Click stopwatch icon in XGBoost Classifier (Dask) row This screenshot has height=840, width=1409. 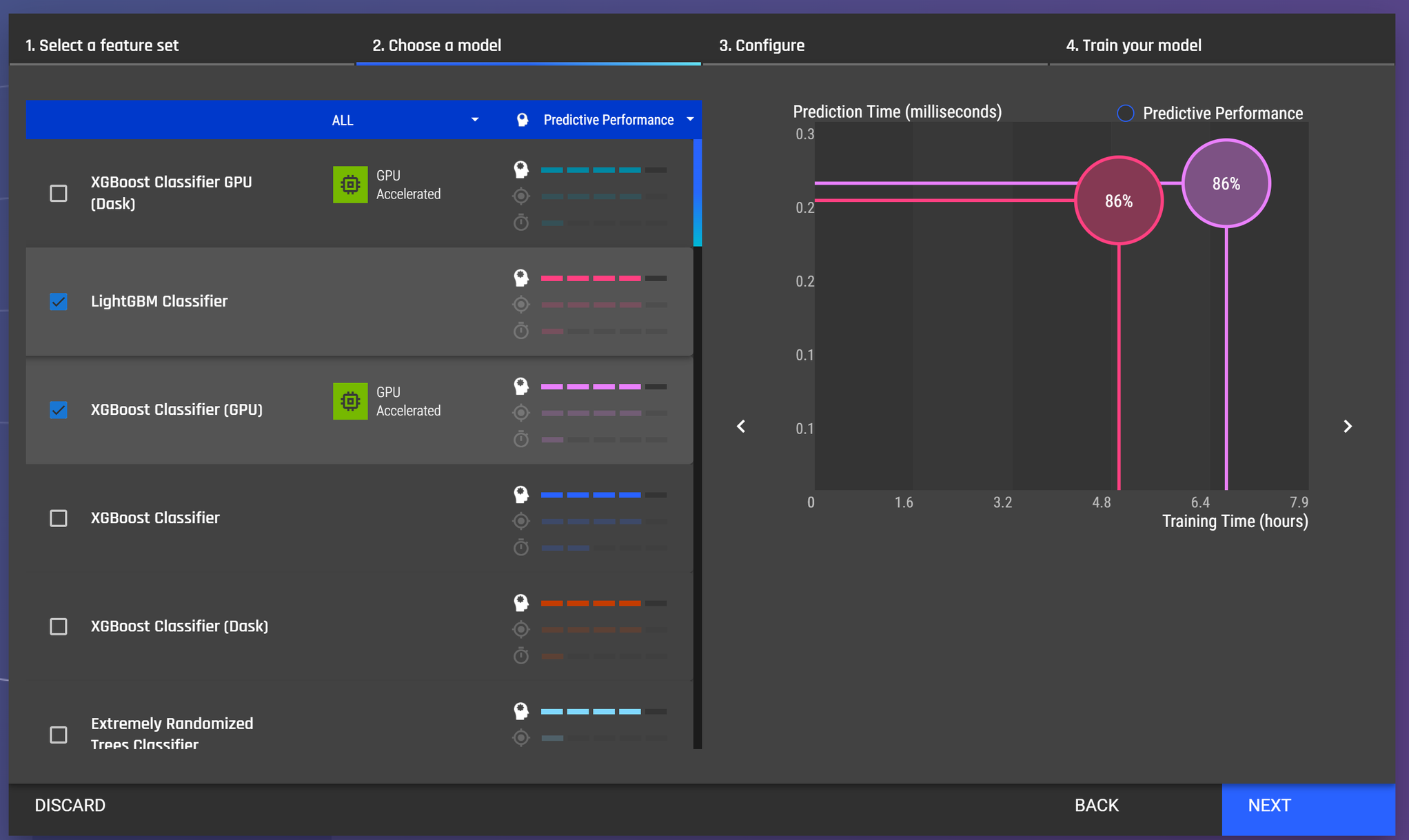[x=521, y=655]
